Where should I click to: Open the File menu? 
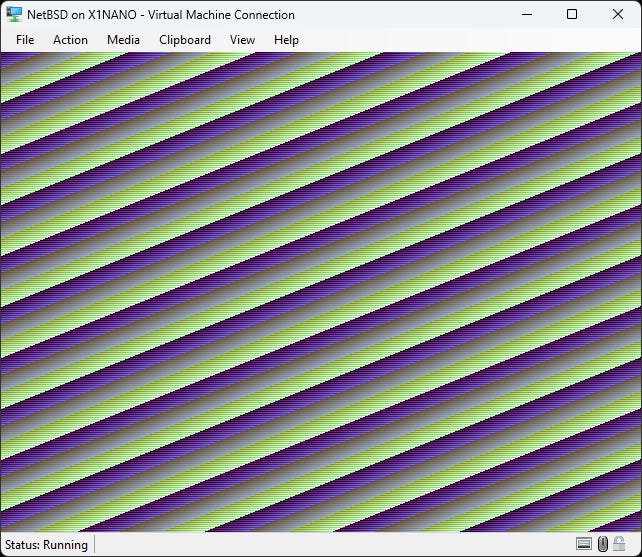(x=25, y=40)
